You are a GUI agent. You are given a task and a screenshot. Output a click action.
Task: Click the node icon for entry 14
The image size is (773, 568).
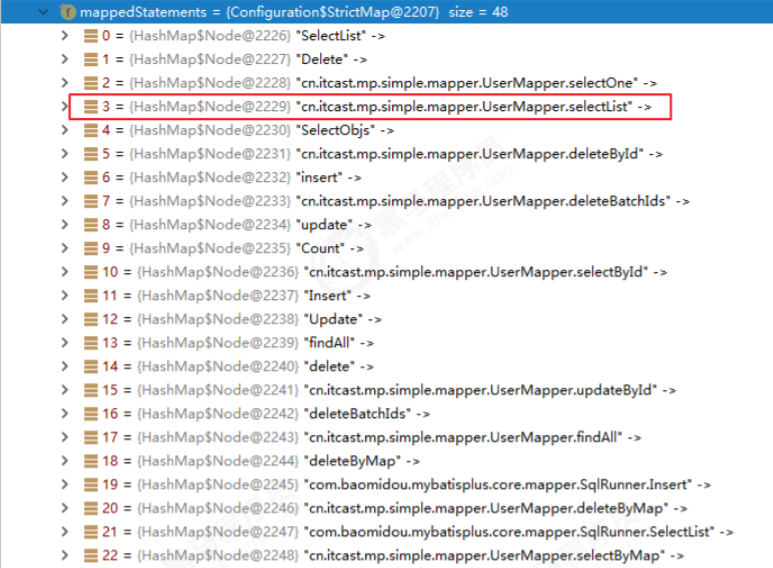coord(91,367)
